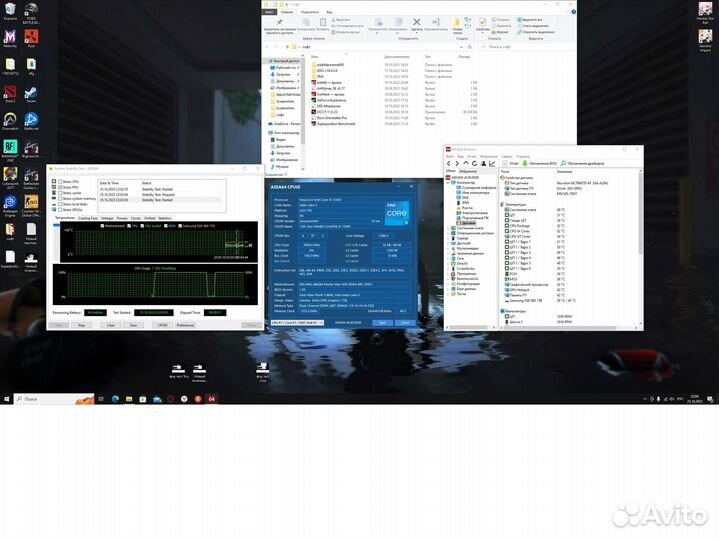719x540 pixels.
Task: Click the Pin to Quick access icon in Explorer
Action: click(x=279, y=22)
